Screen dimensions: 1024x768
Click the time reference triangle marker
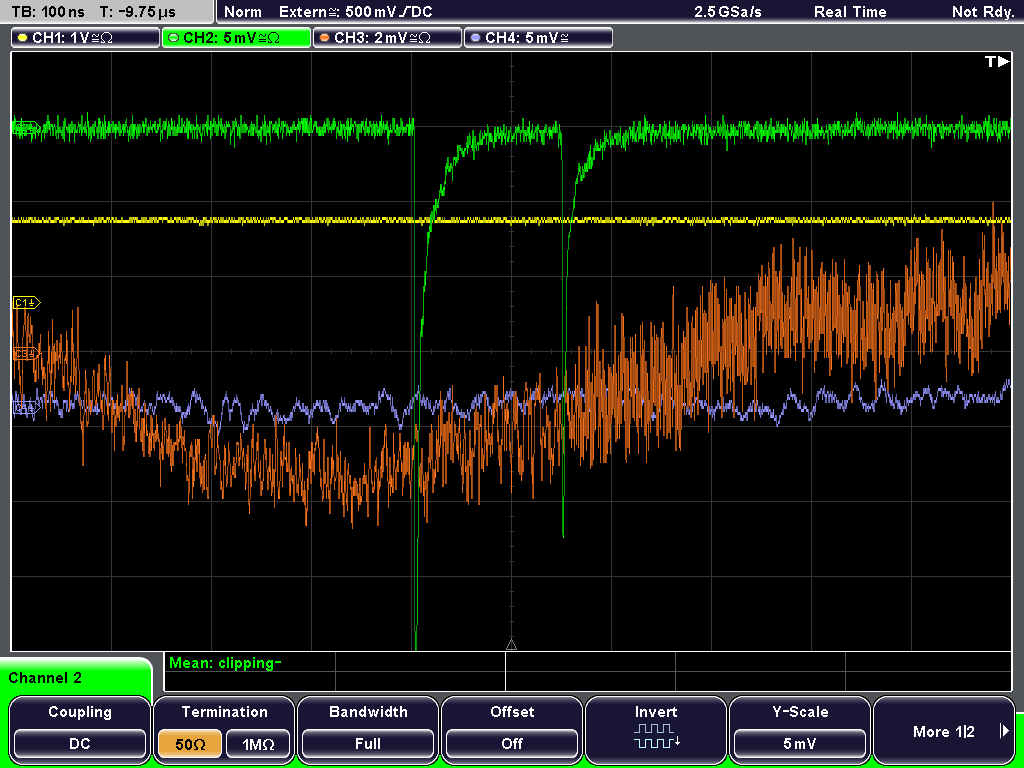(511, 645)
